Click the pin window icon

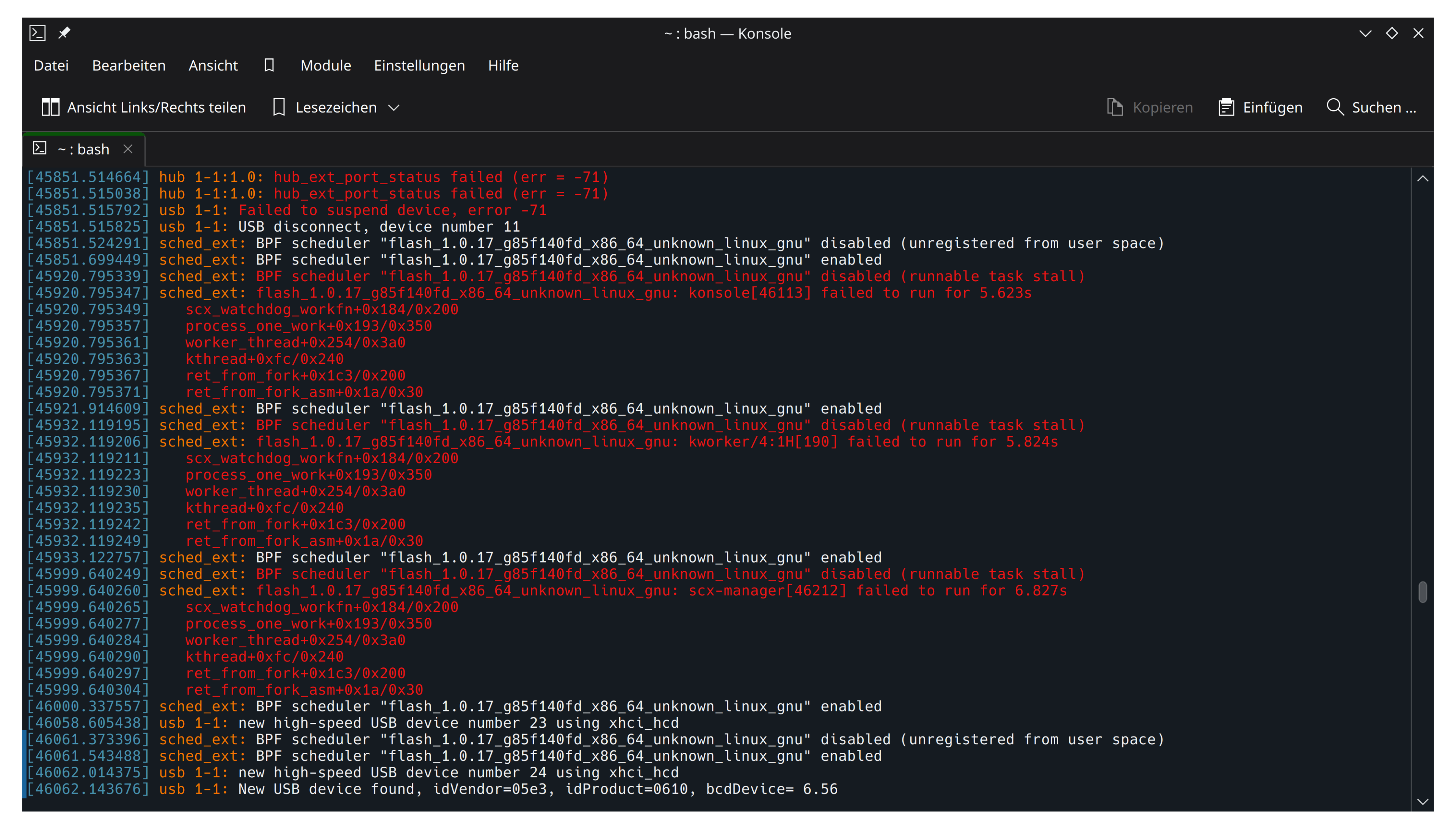64,33
